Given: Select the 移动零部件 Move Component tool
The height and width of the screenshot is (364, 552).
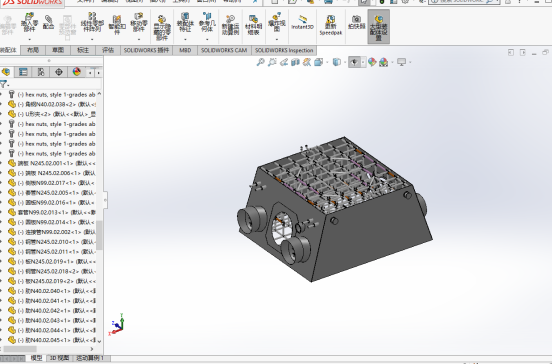Looking at the screenshot, I should click(x=139, y=23).
